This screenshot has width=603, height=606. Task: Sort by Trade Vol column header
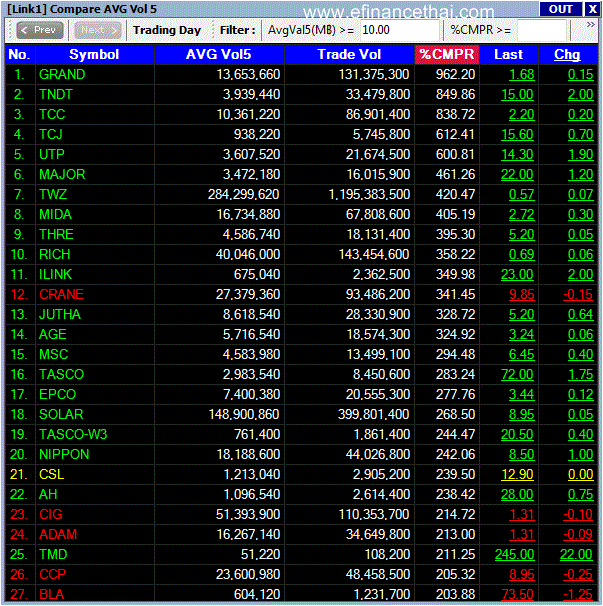pyautogui.click(x=349, y=54)
